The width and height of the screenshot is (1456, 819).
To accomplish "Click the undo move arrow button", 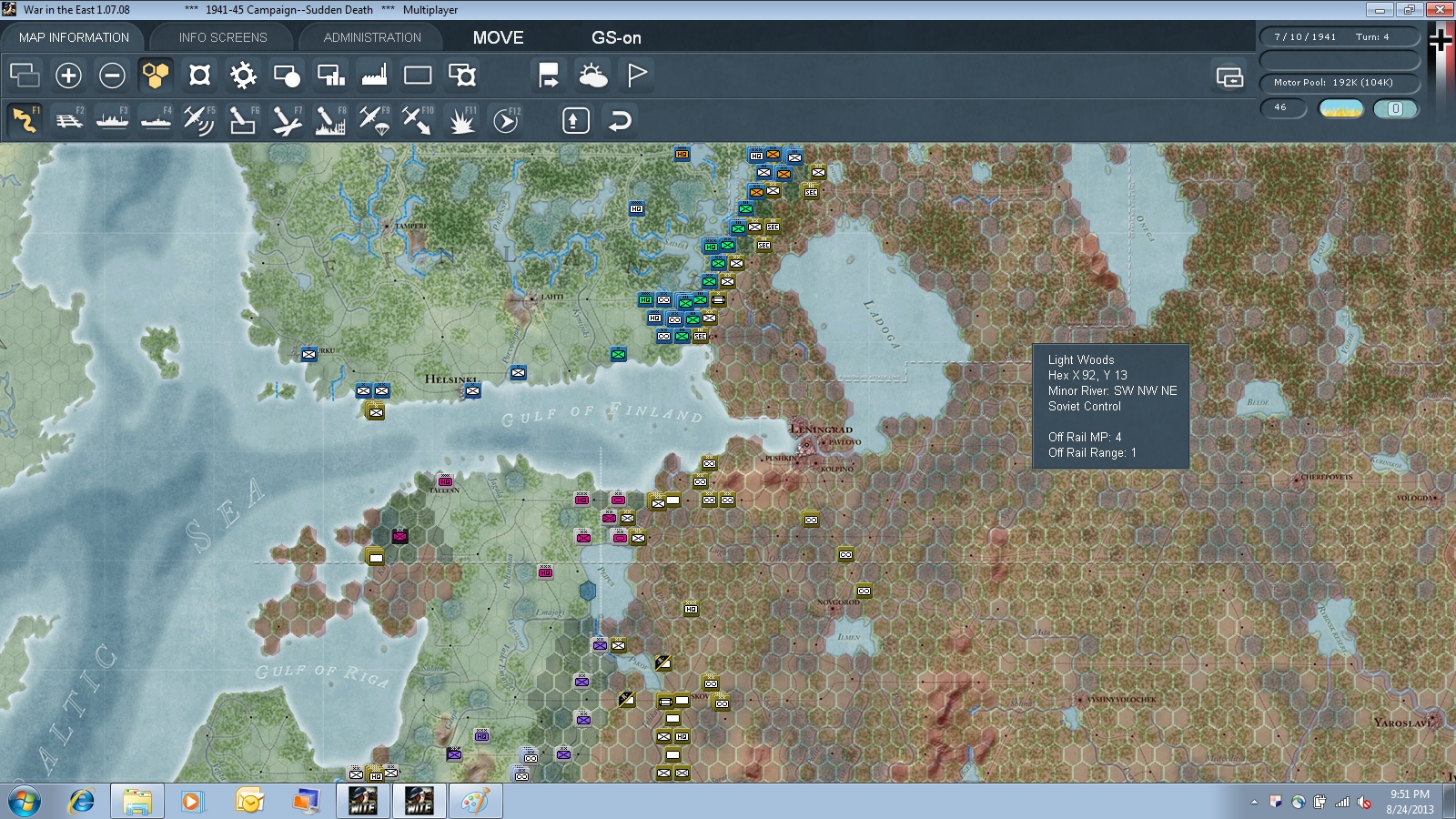I will pyautogui.click(x=620, y=120).
